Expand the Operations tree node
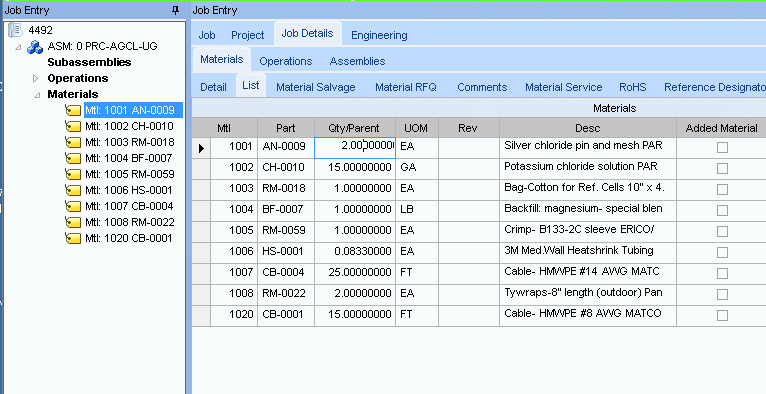Viewport: 766px width, 394px height. tap(35, 78)
